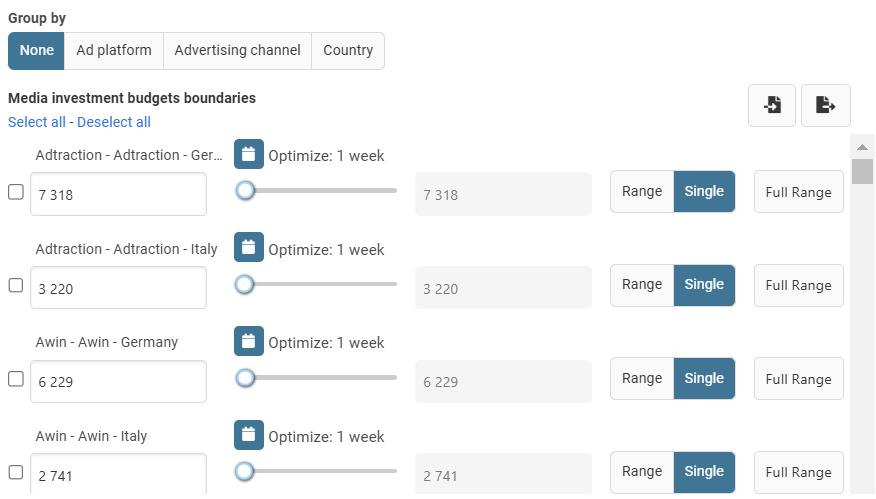Click the Select all link
This screenshot has height=499, width=876.
pos(37,122)
